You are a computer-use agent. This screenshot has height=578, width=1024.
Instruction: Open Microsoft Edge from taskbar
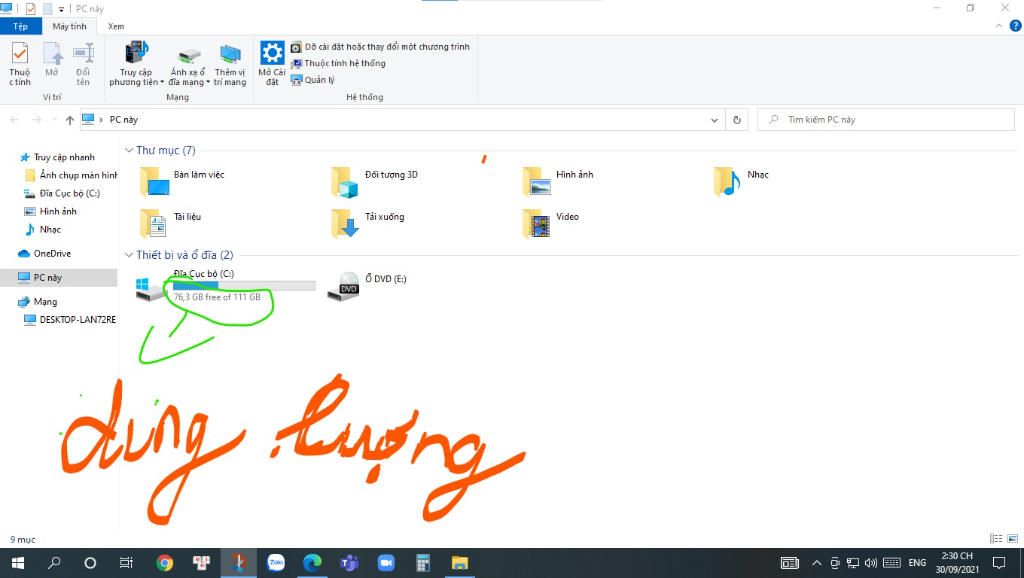point(312,562)
